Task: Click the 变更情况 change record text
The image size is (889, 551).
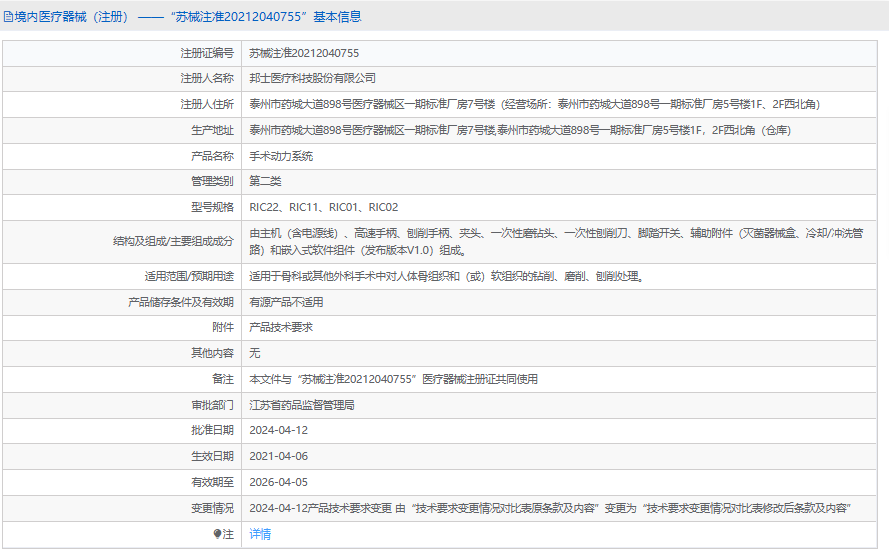Action: [550, 508]
